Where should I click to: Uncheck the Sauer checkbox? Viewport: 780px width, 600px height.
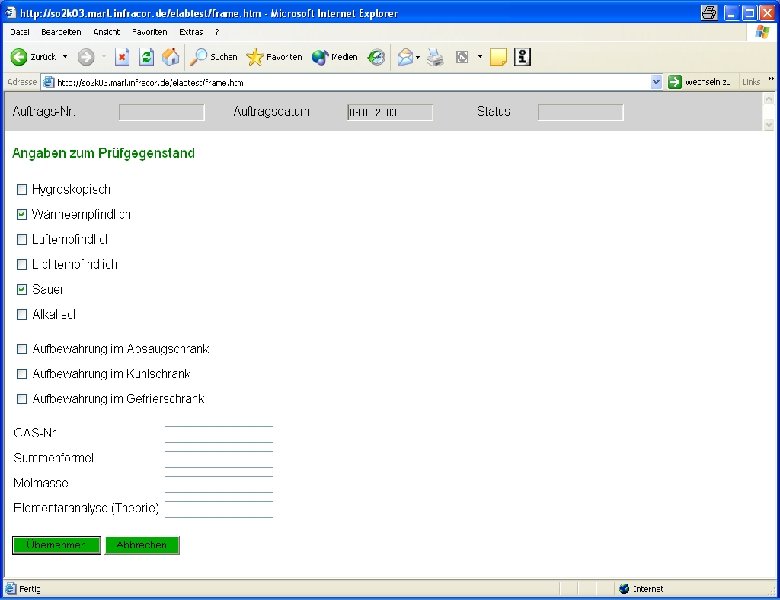click(x=22, y=290)
